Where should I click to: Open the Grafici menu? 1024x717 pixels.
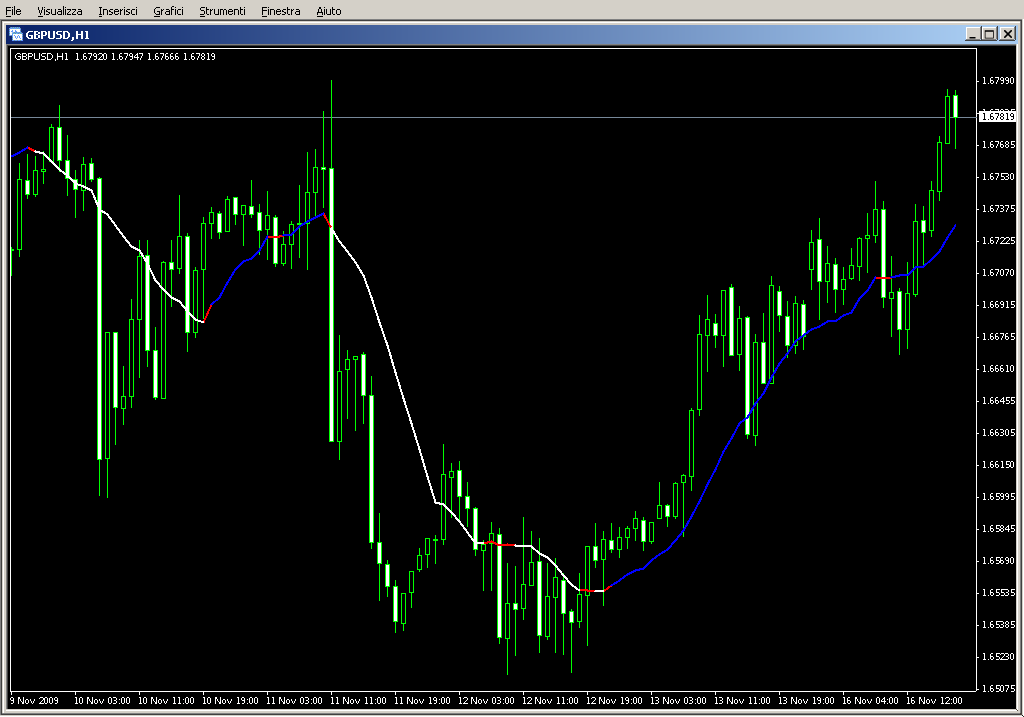pyautogui.click(x=168, y=11)
